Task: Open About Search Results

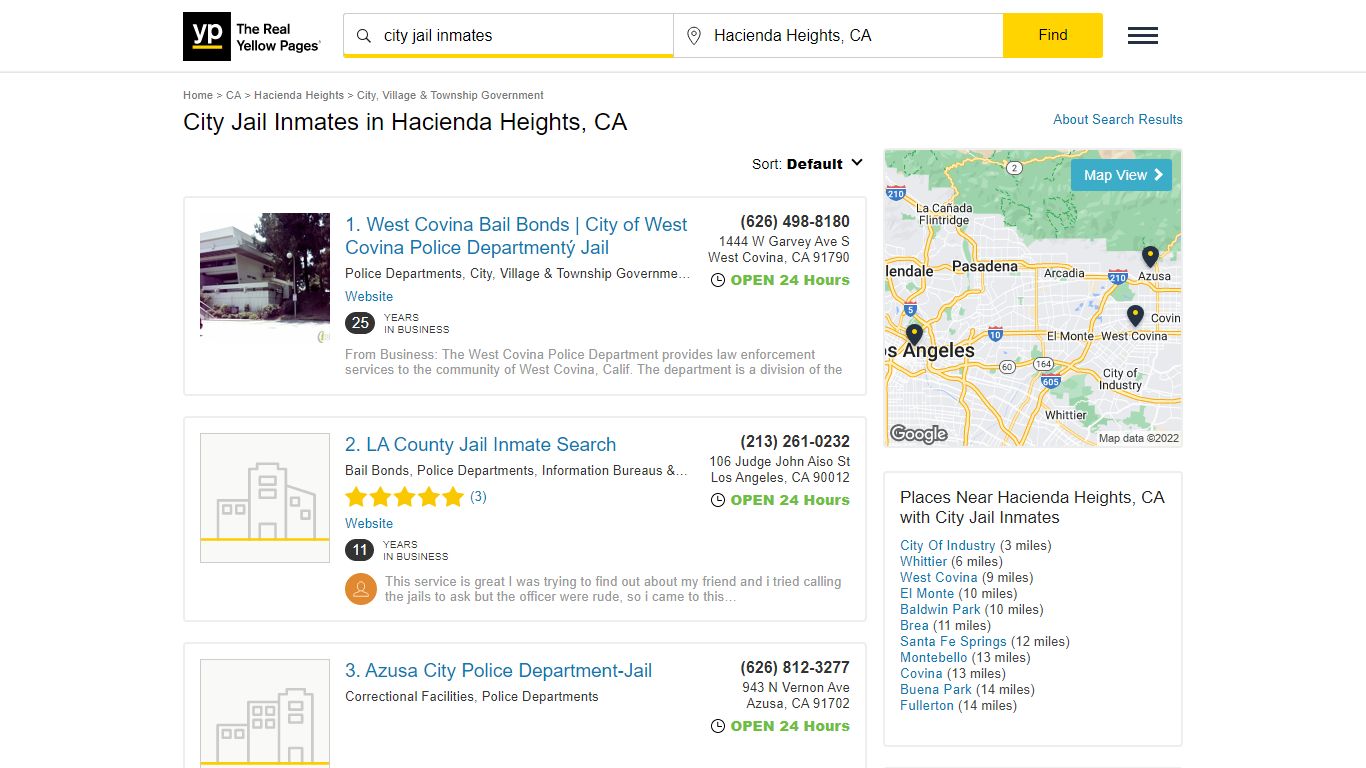Action: coord(1118,119)
